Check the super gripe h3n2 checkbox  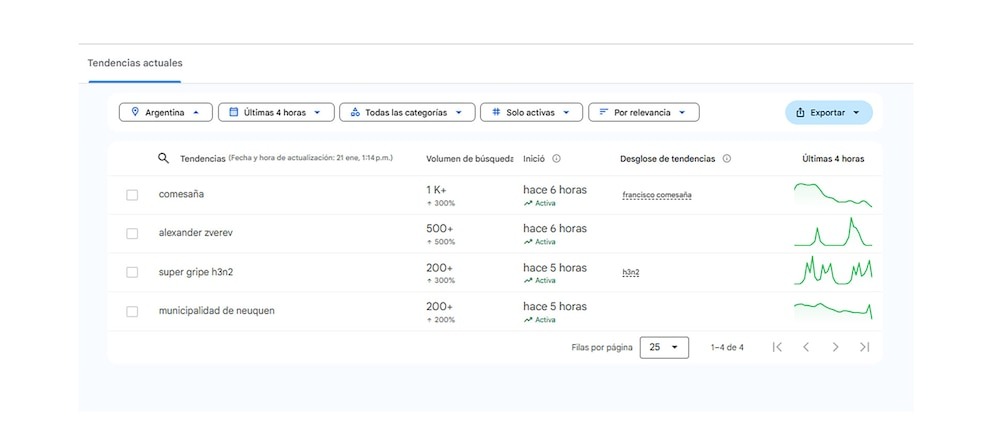tap(132, 272)
